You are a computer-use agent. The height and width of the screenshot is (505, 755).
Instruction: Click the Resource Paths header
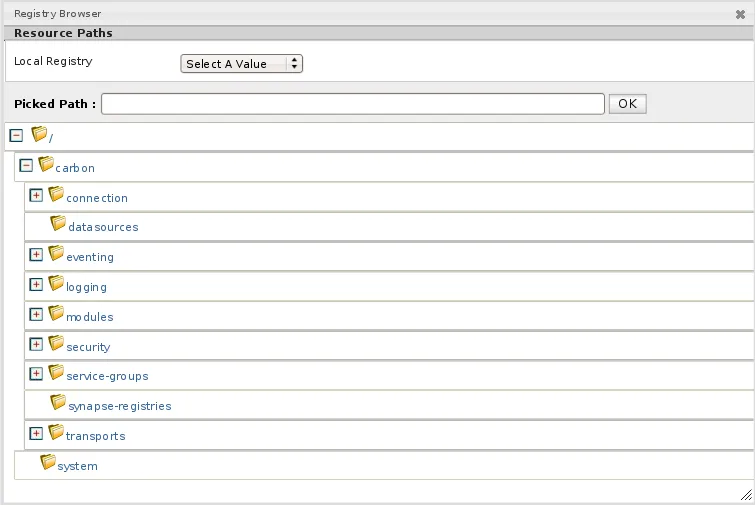point(63,33)
